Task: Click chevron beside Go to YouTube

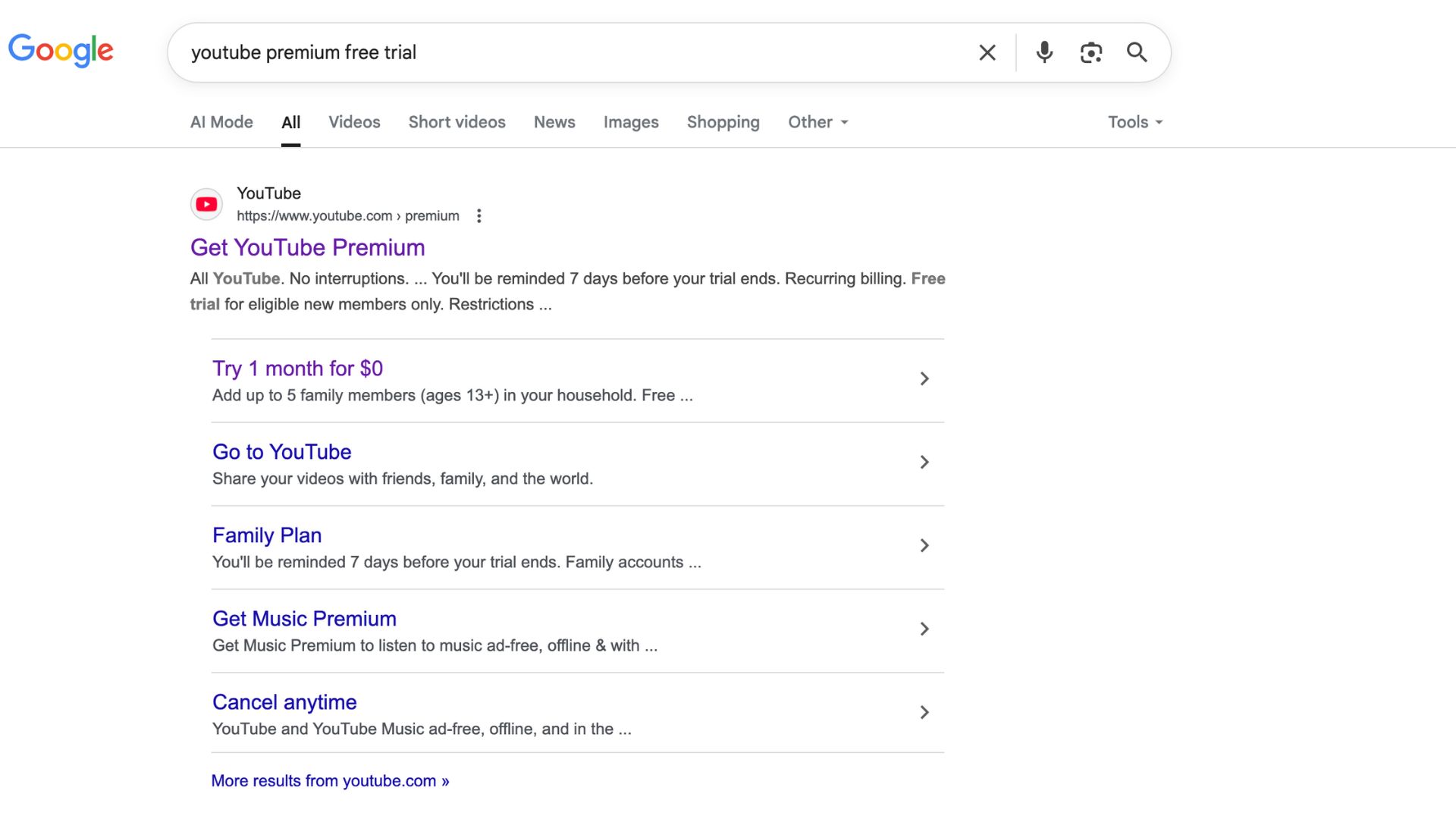Action: (x=924, y=462)
